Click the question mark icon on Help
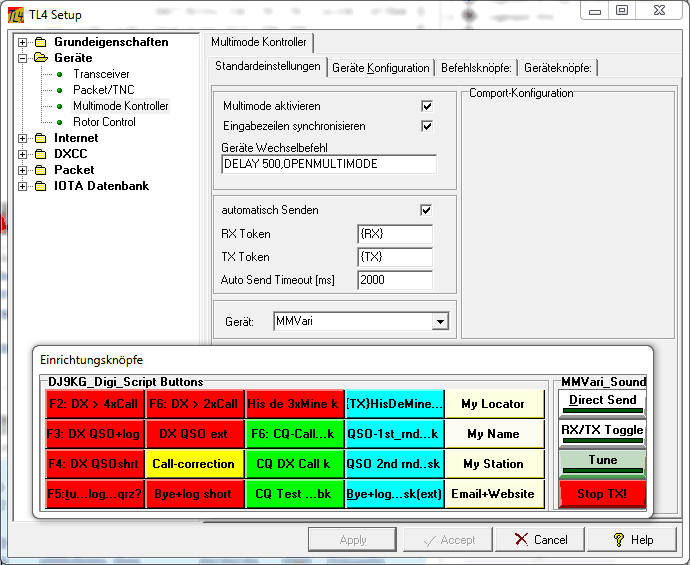Screen dimensions: 690x565 (x=619, y=539)
